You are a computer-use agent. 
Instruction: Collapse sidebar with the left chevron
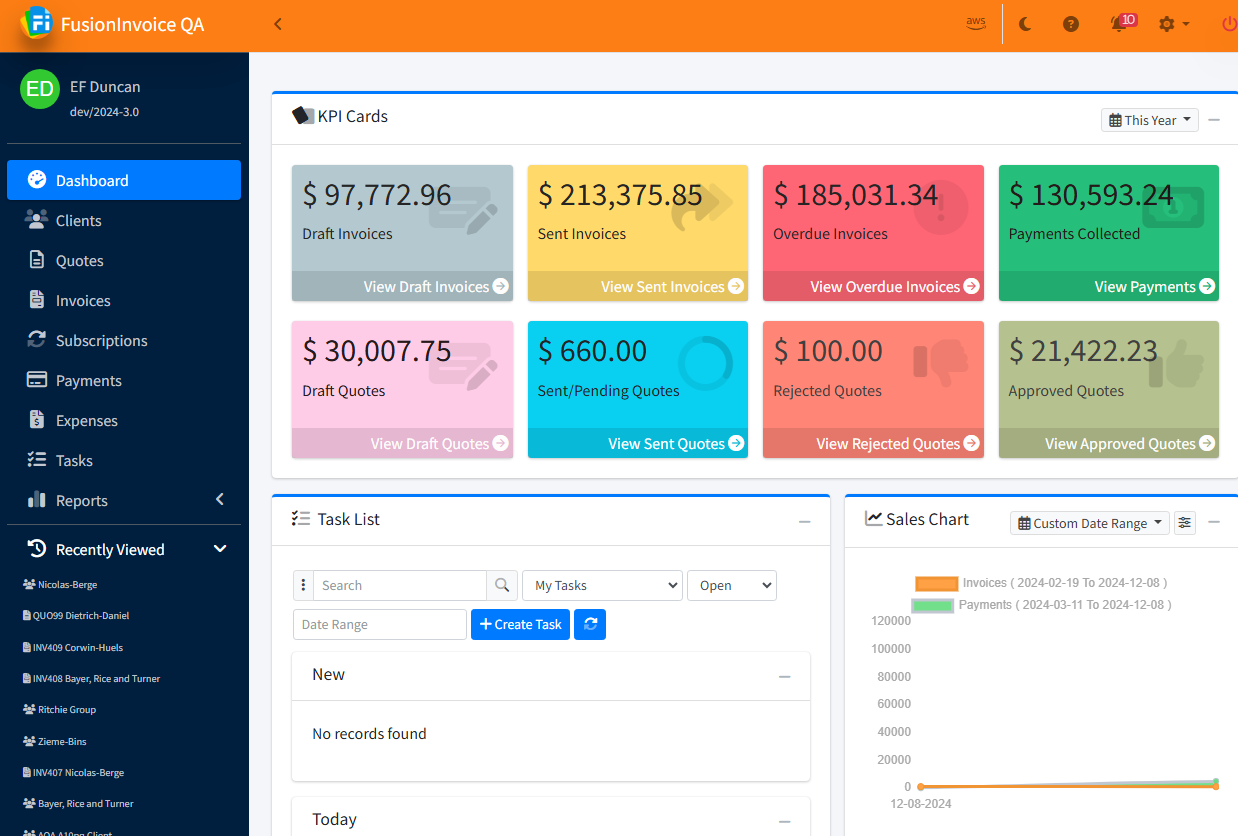(x=278, y=24)
